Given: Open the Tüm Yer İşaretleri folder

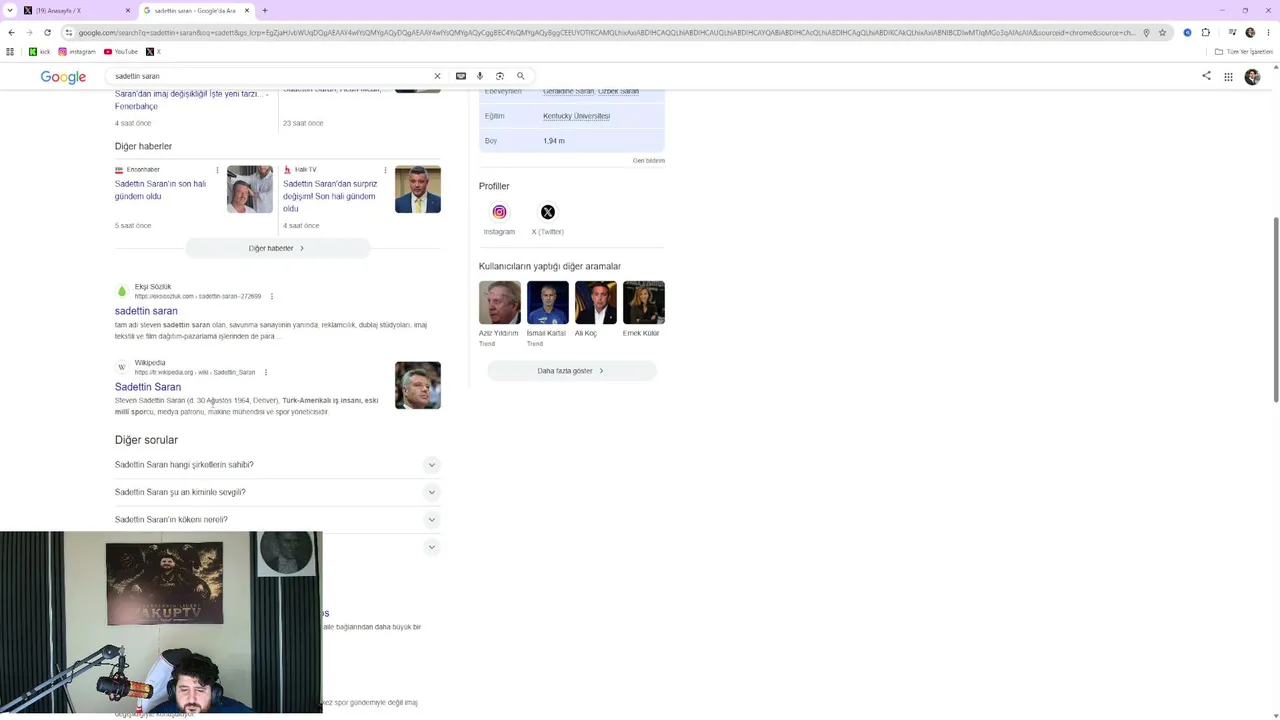Looking at the screenshot, I should click(1243, 51).
